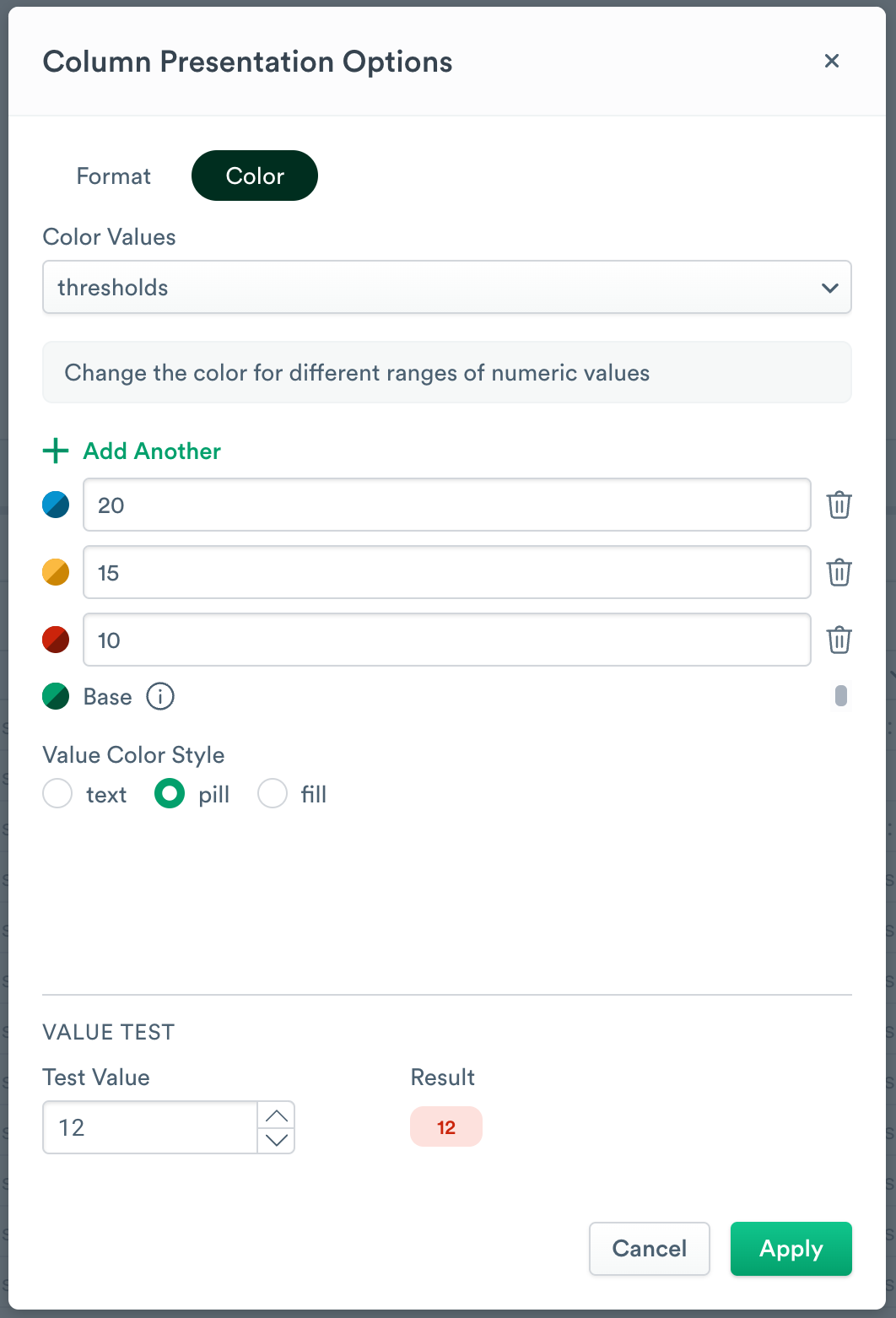The width and height of the screenshot is (896, 1318).
Task: Click the plus icon to add threshold
Action: click(x=56, y=451)
